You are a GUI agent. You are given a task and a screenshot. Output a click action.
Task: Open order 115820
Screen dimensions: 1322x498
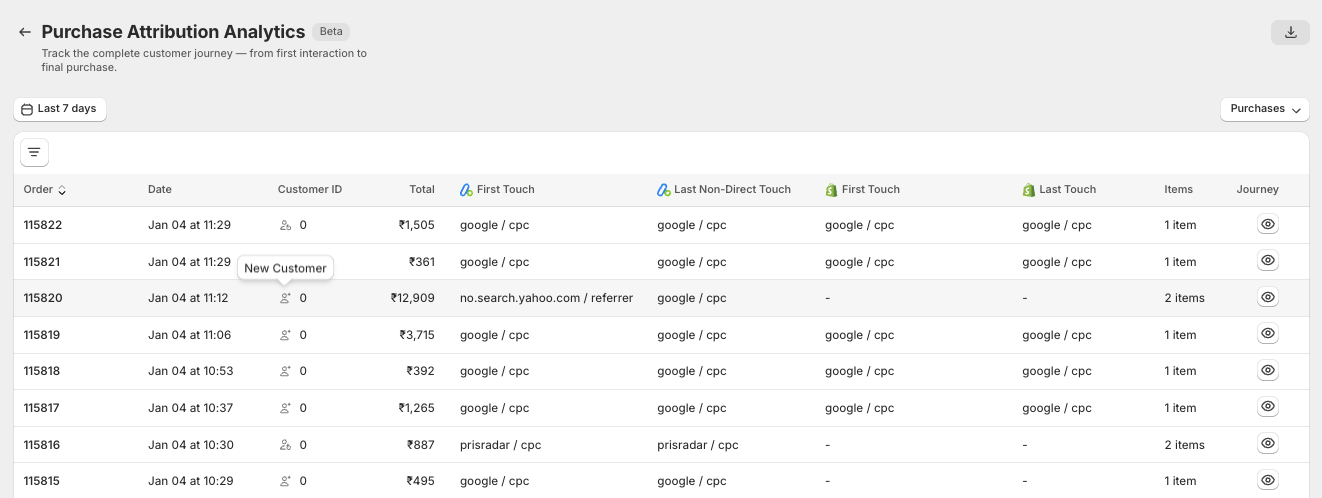coord(42,298)
